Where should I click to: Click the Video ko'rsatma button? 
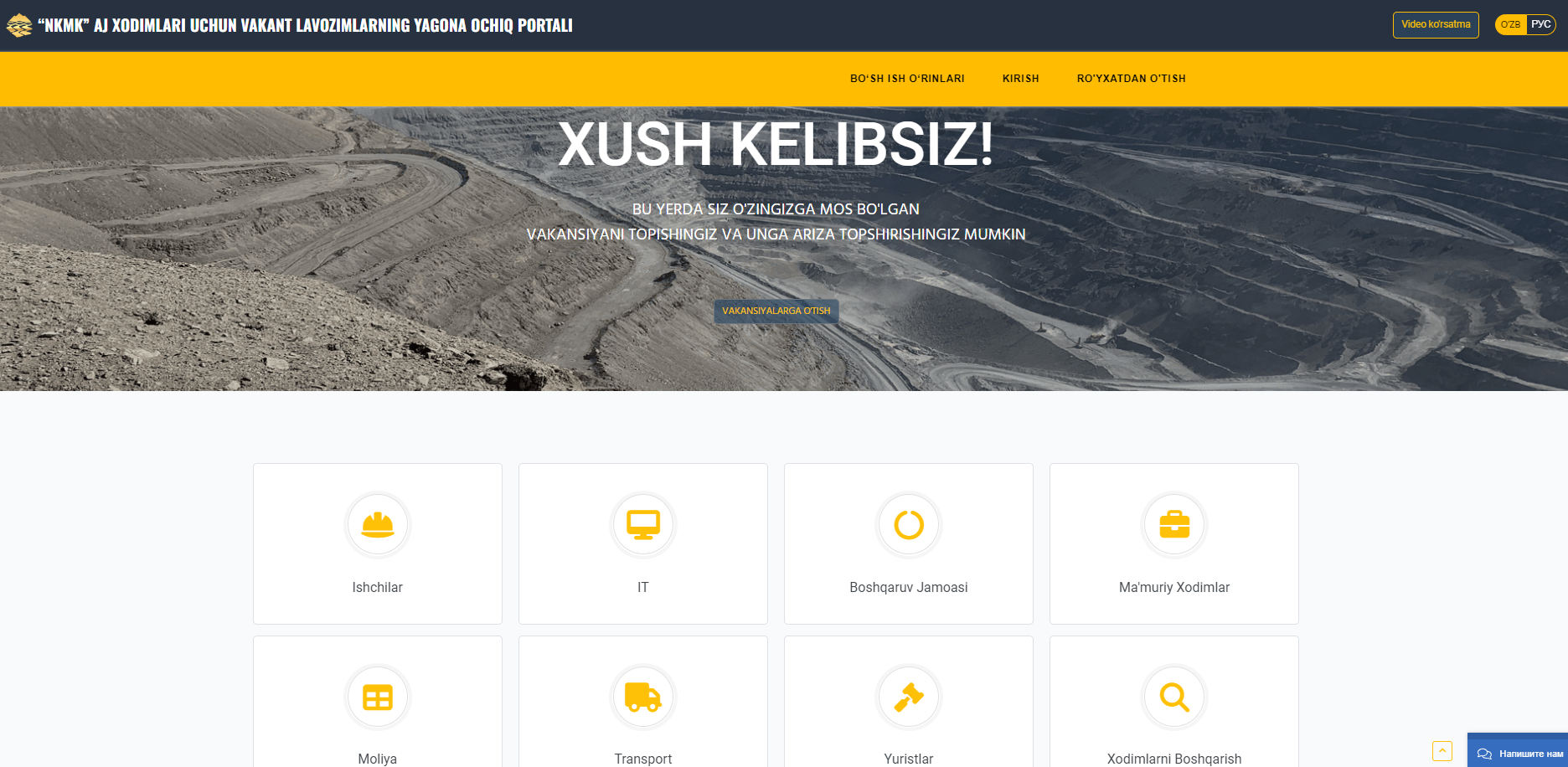1436,24
